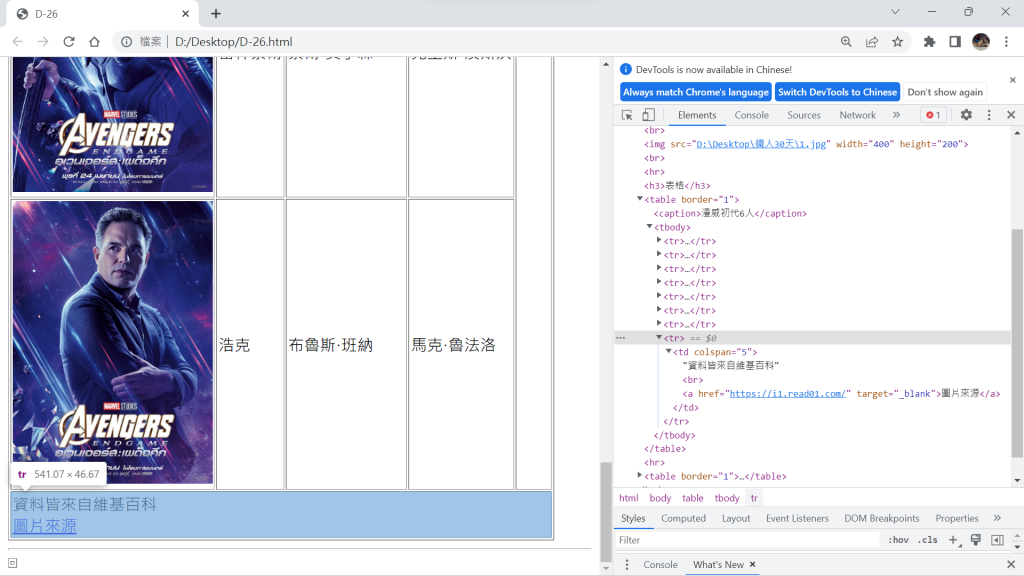
Task: Select the h3 表格 element line
Action: coord(677,185)
